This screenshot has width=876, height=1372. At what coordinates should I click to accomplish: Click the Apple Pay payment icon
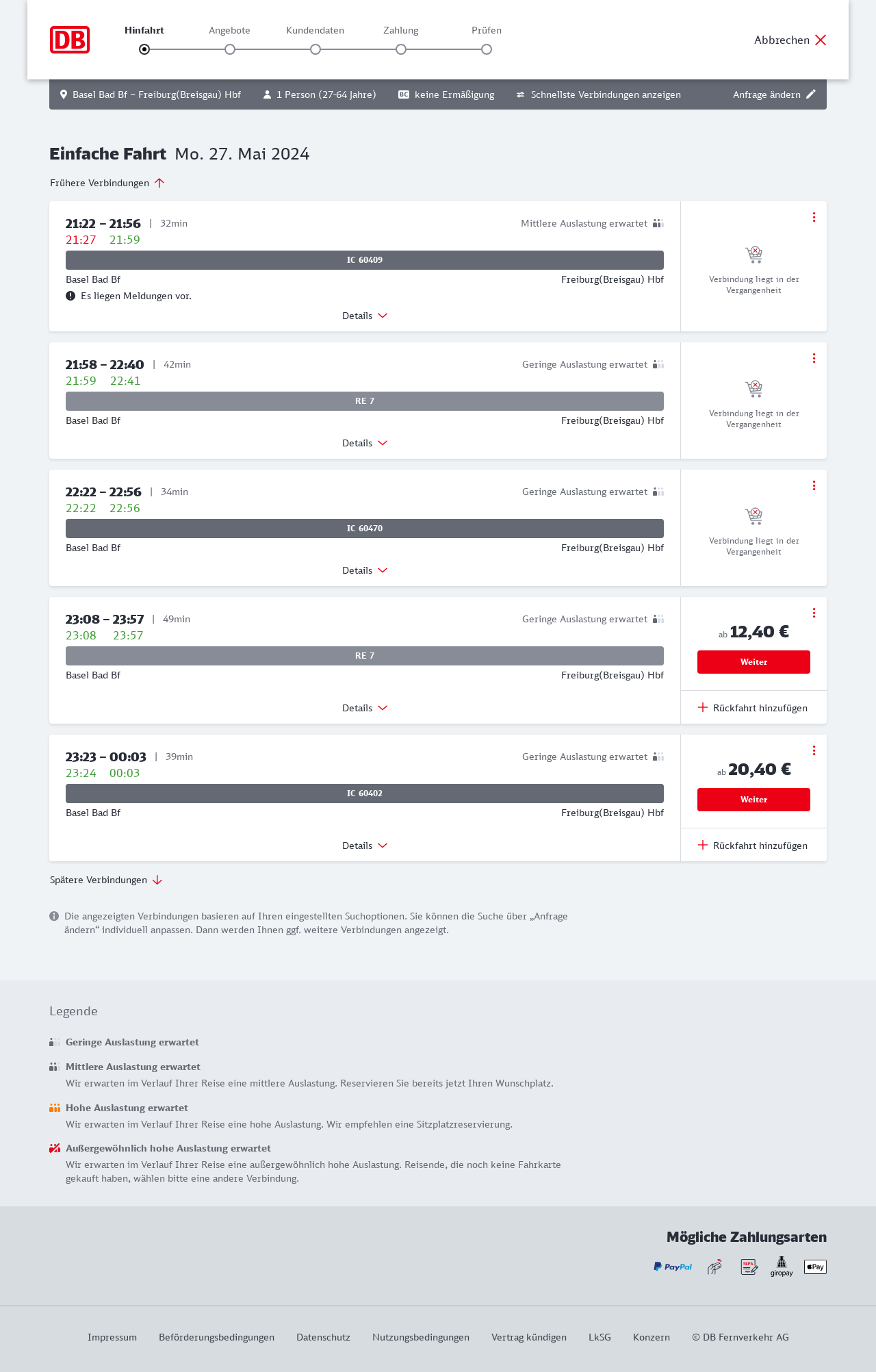coord(815,1267)
